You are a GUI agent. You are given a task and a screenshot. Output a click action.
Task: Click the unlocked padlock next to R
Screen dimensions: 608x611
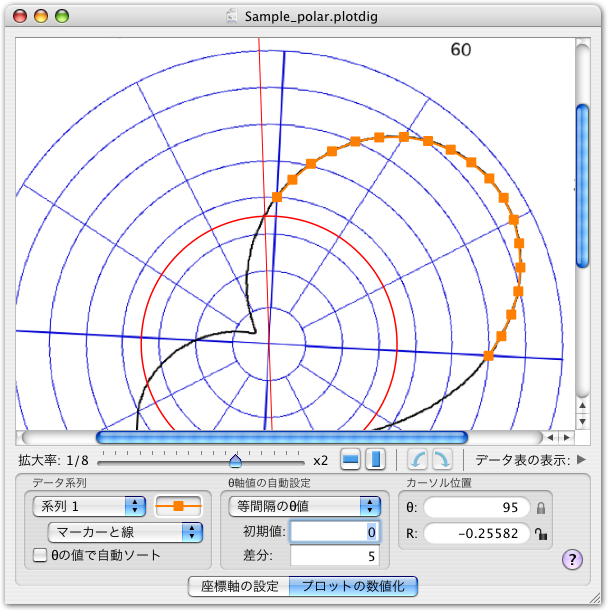(541, 533)
